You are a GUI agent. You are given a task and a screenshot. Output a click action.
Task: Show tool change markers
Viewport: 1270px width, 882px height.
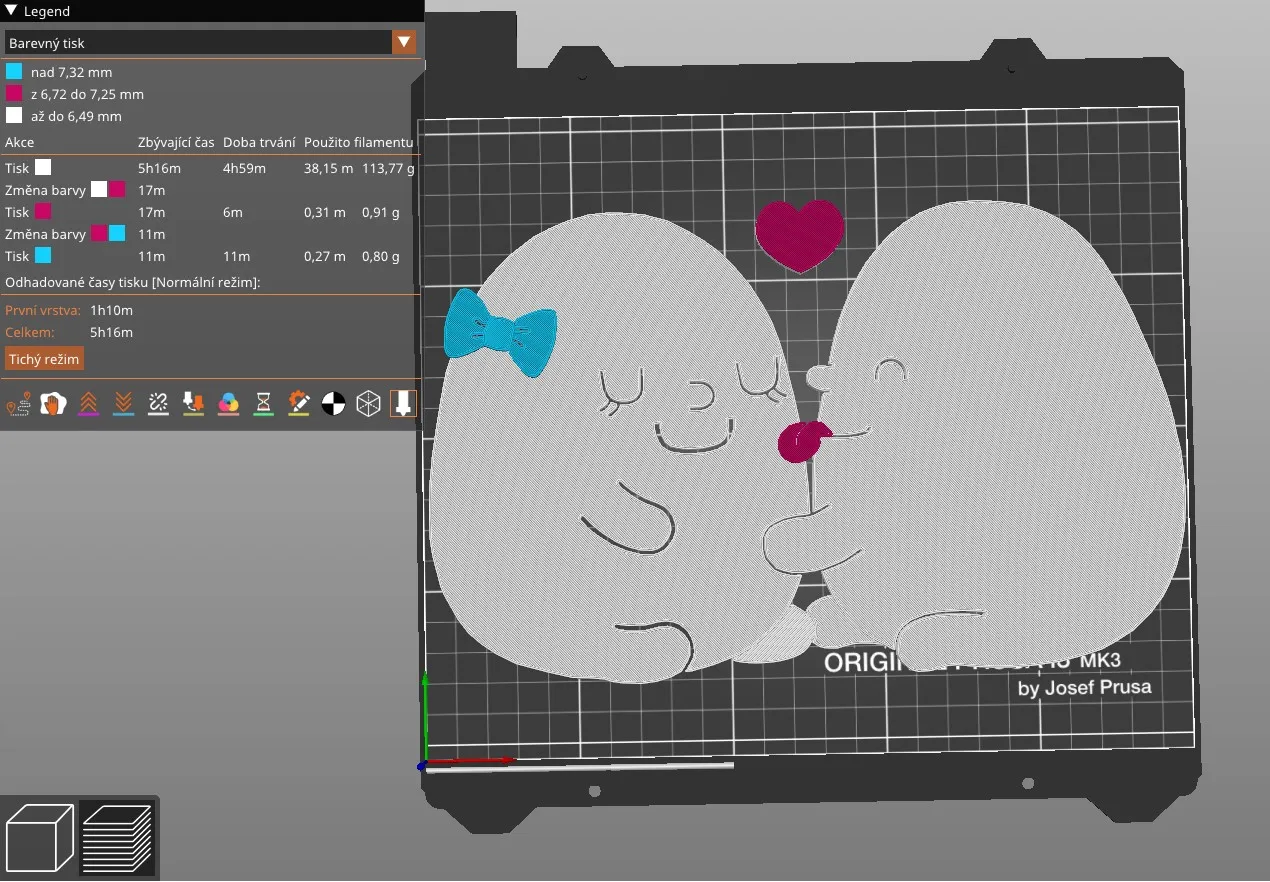[x=193, y=403]
